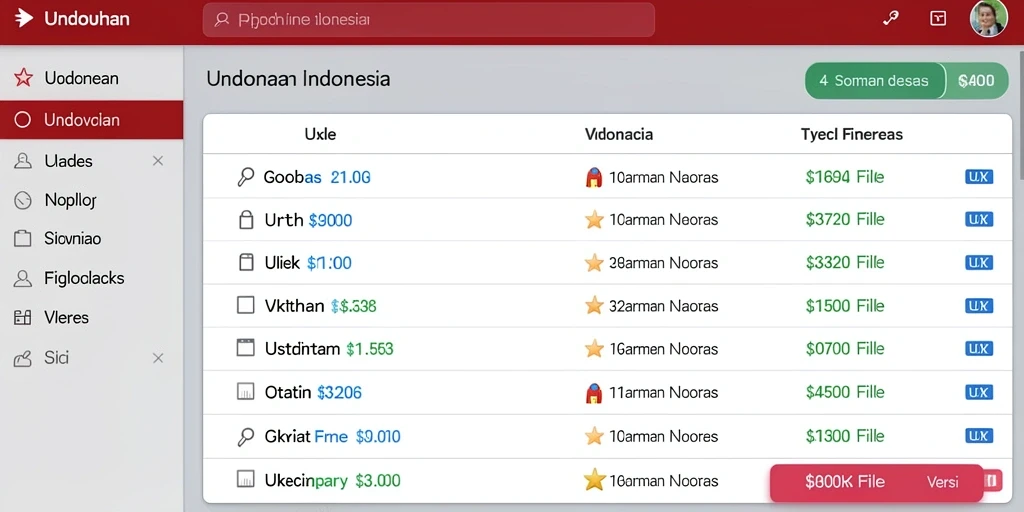Close the Ulades sidebar entry

coord(157,161)
